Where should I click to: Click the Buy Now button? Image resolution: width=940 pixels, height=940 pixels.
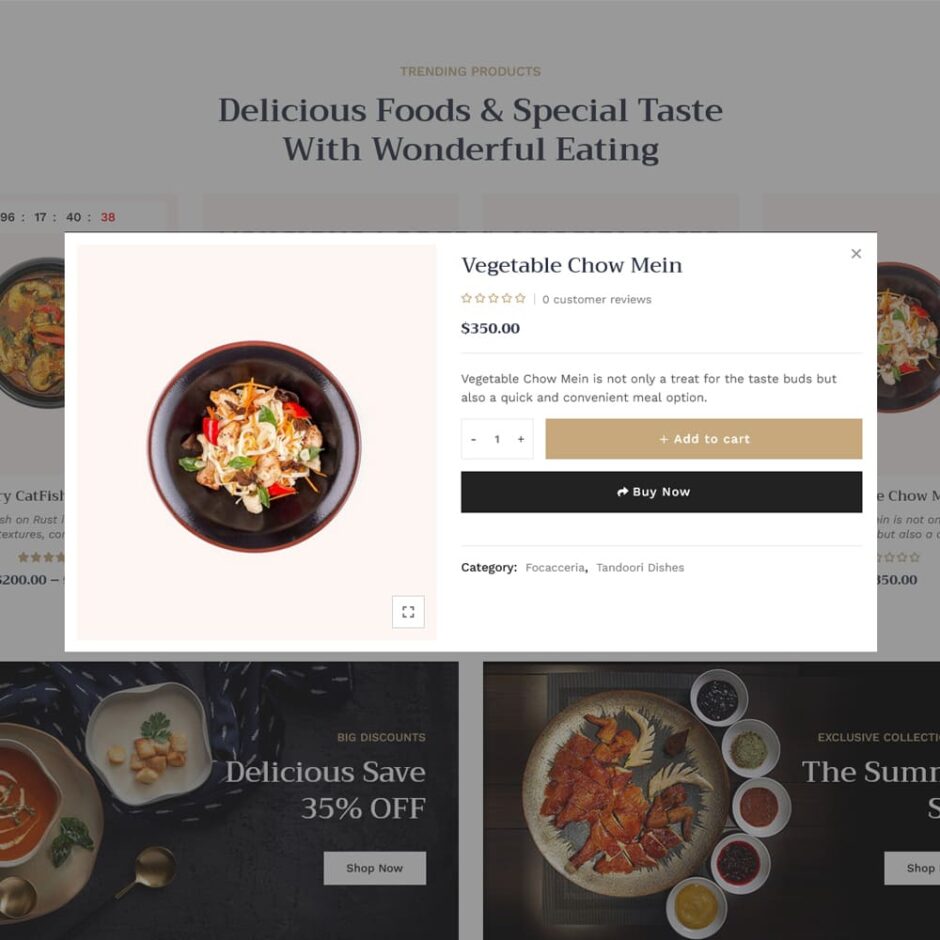pyautogui.click(x=661, y=492)
